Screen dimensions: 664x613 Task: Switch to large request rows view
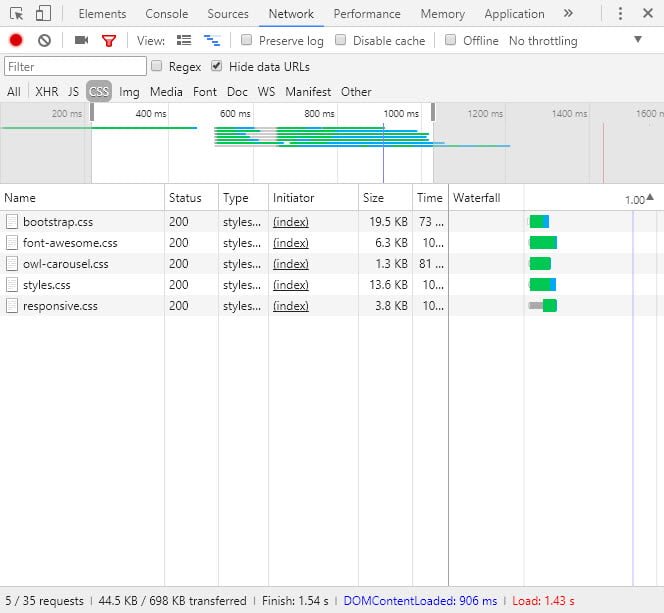tap(184, 41)
